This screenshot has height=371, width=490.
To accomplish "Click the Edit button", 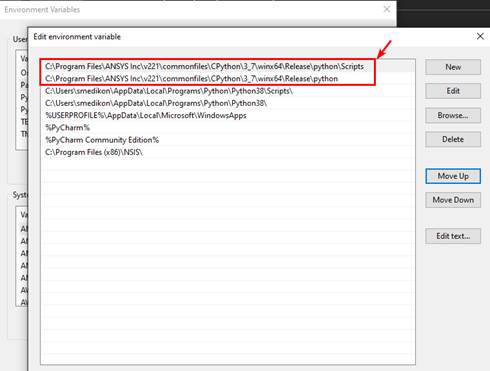I will pos(453,91).
